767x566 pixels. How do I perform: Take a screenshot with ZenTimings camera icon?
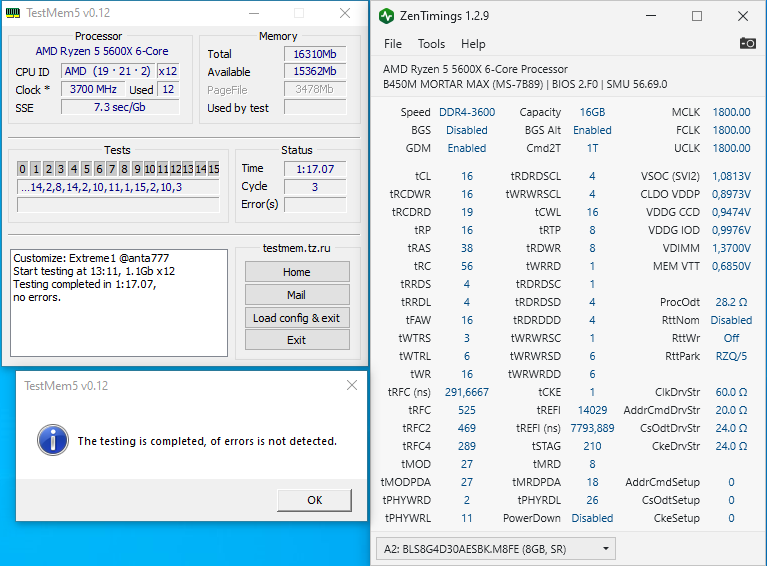(747, 44)
